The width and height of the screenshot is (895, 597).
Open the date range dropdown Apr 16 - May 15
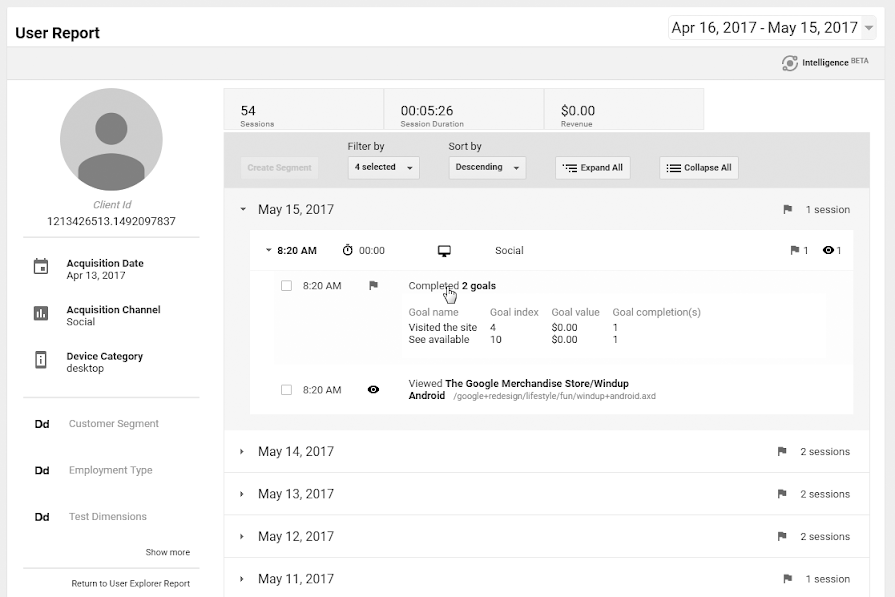coord(772,27)
